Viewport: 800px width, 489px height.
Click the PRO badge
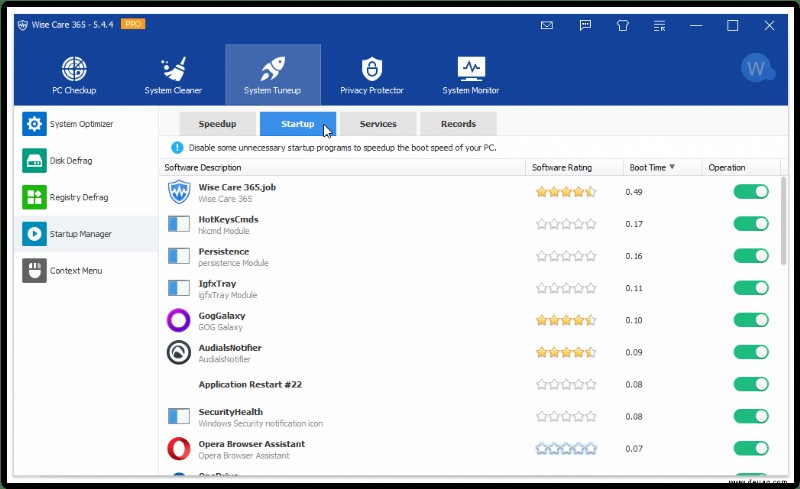coord(133,24)
